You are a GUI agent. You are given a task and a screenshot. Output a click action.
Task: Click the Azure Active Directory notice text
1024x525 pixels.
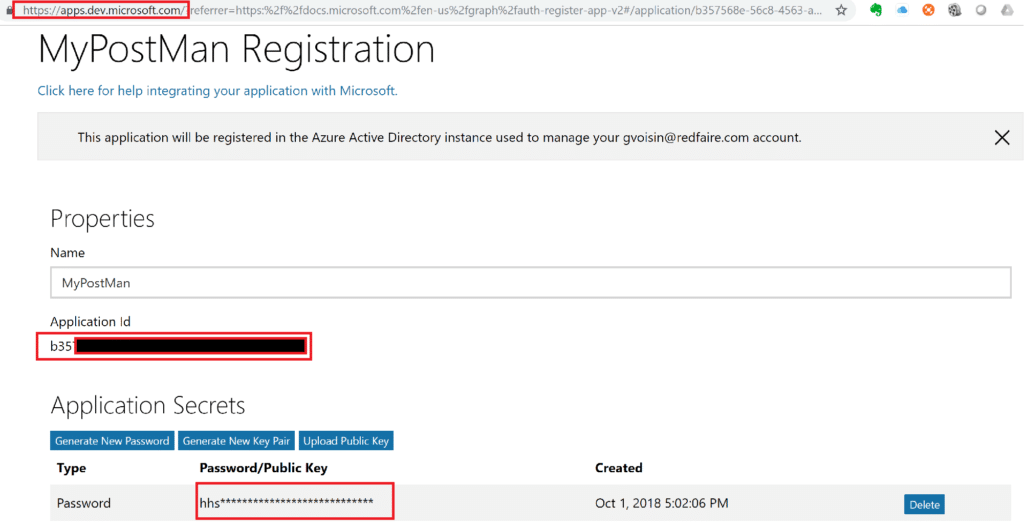click(x=439, y=137)
